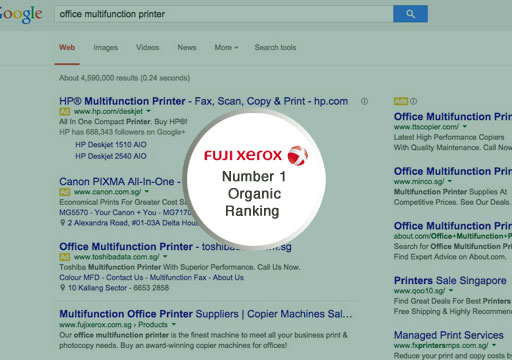Click Ad badge next to www.canon.com.sg
The width and height of the screenshot is (512, 360).
(64, 192)
